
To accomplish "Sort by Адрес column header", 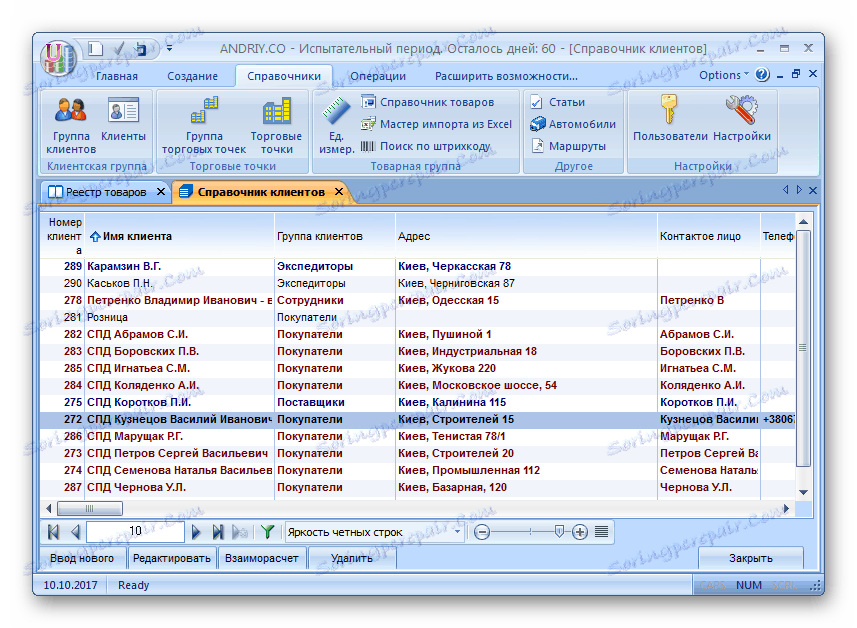I will click(526, 236).
